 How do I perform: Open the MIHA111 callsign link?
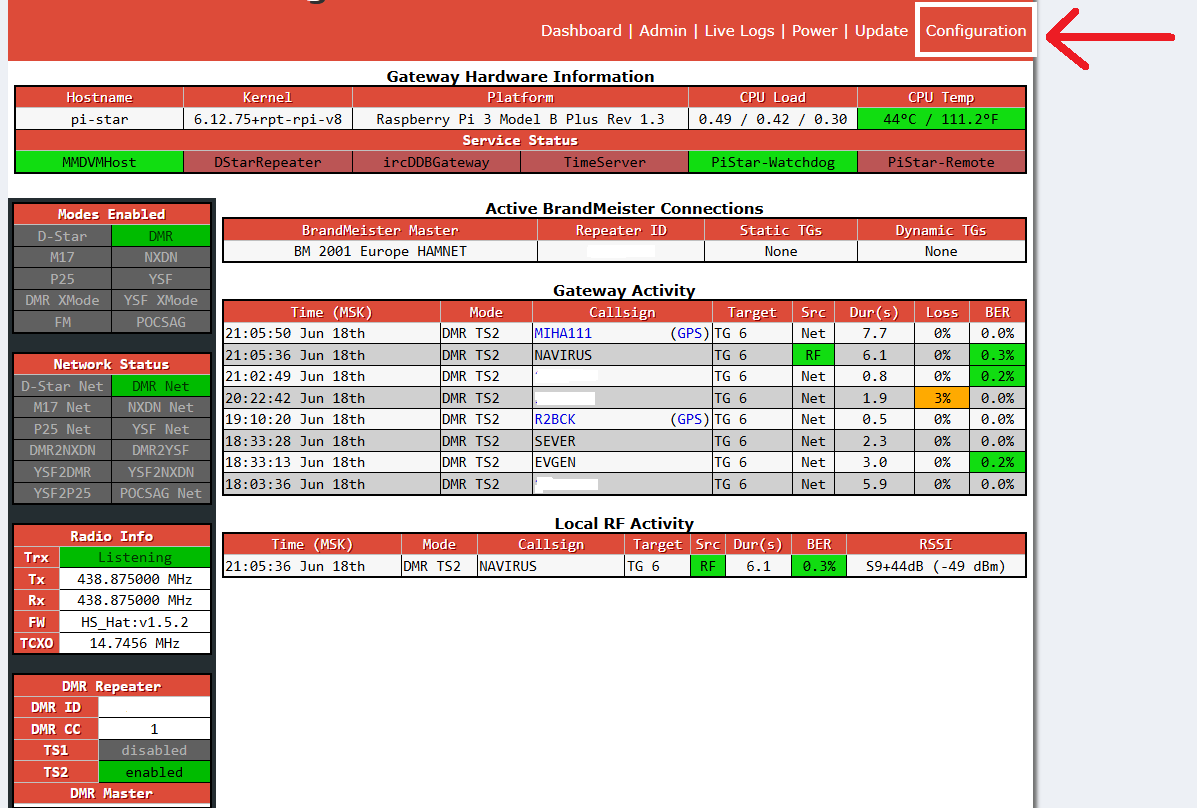[x=563, y=333]
